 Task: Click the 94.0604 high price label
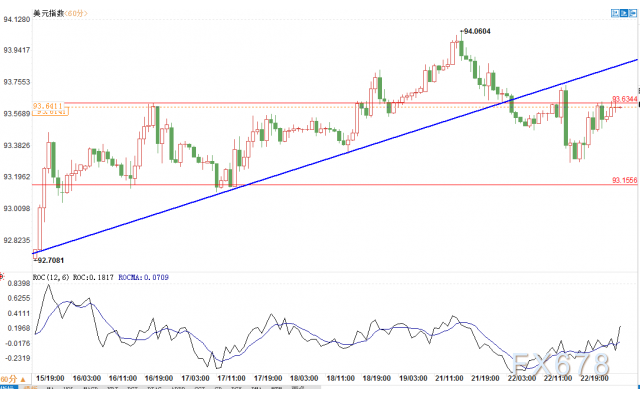(476, 31)
